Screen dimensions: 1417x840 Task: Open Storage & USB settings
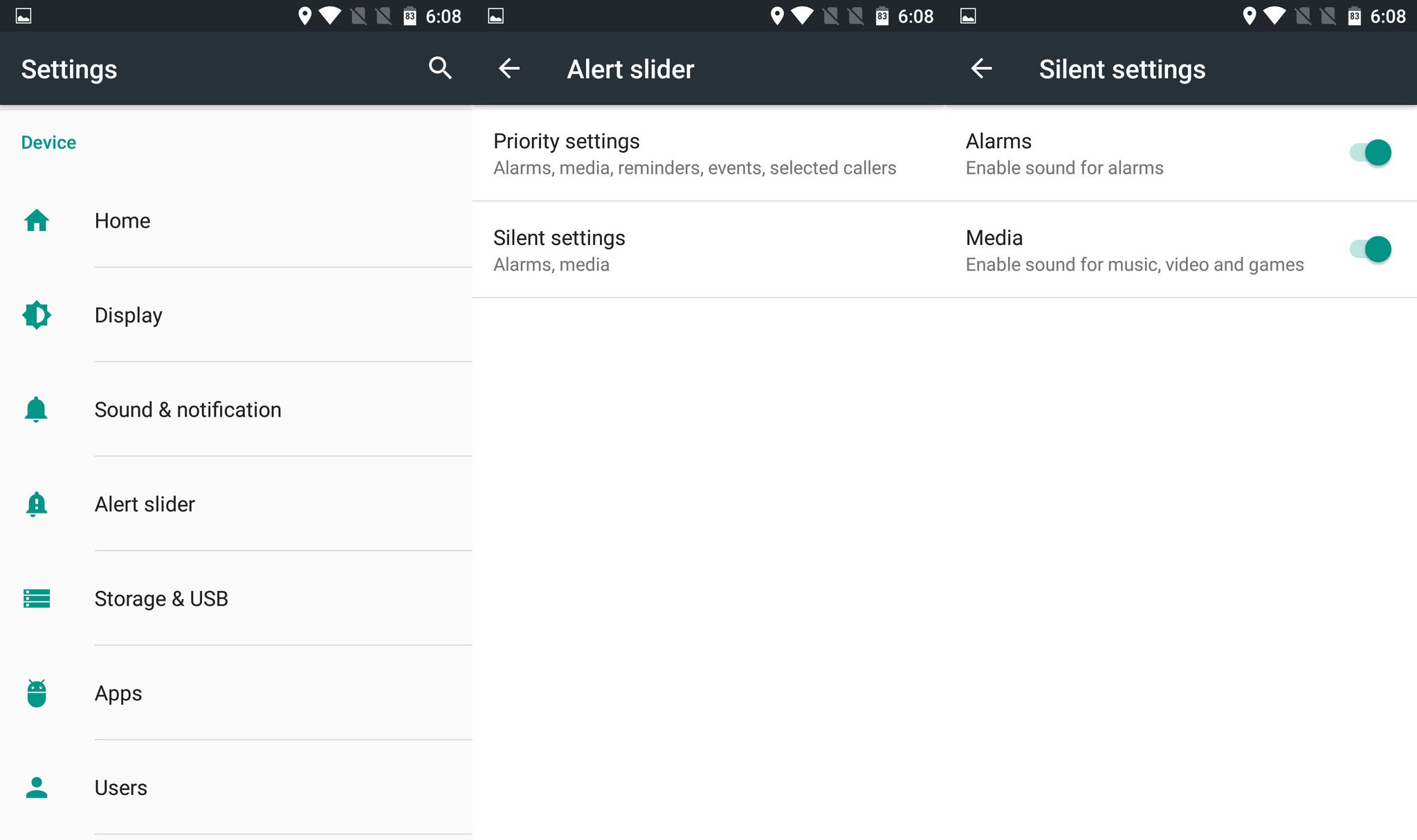tap(161, 599)
